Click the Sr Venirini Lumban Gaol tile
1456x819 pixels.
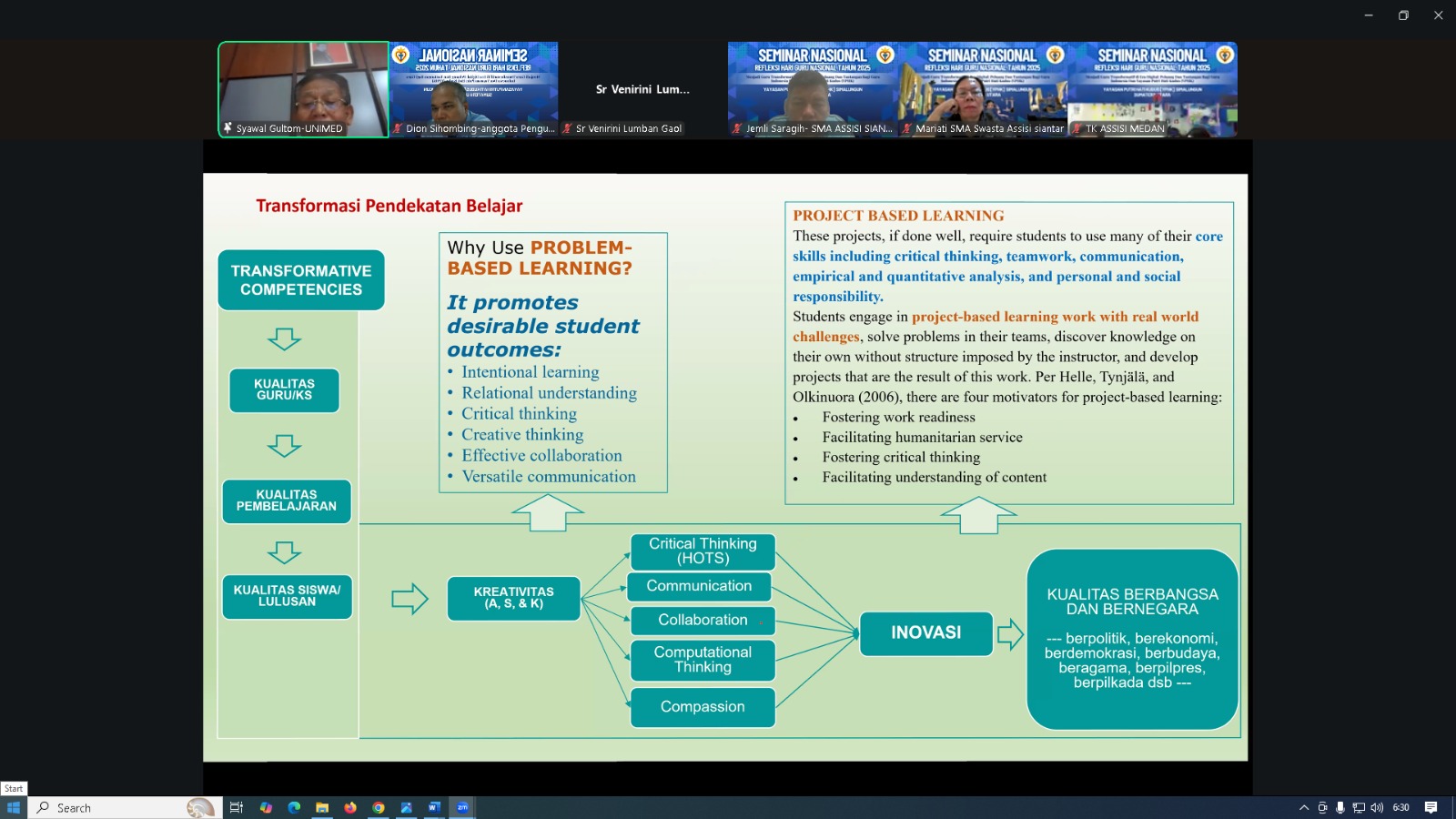(642, 89)
